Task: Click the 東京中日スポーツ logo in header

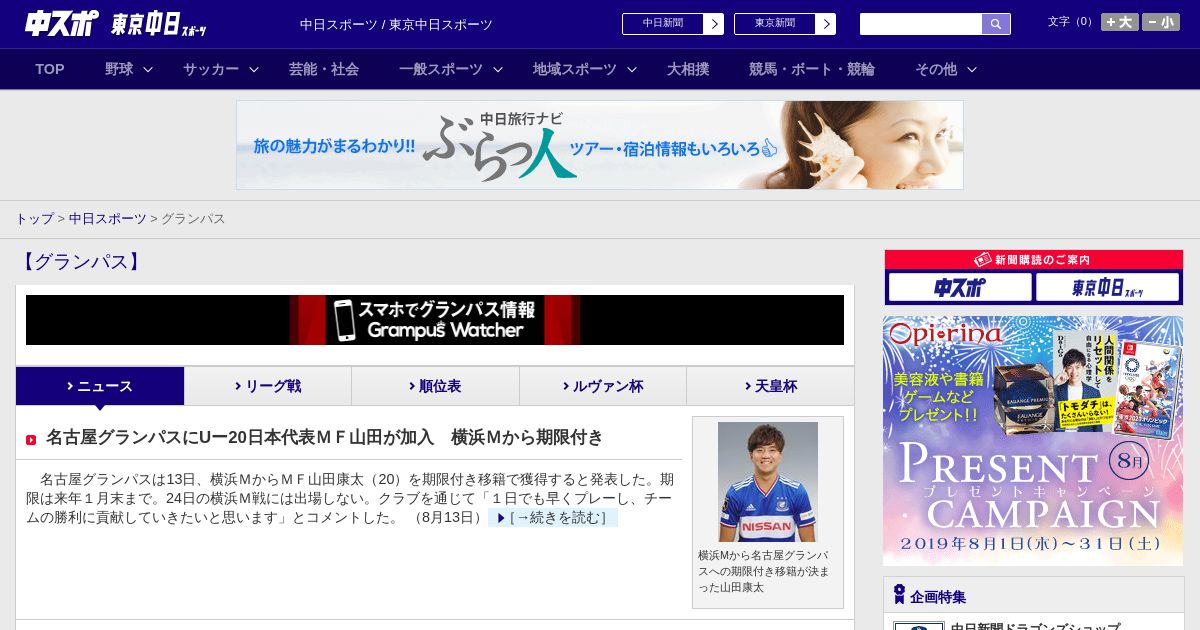Action: pos(160,24)
